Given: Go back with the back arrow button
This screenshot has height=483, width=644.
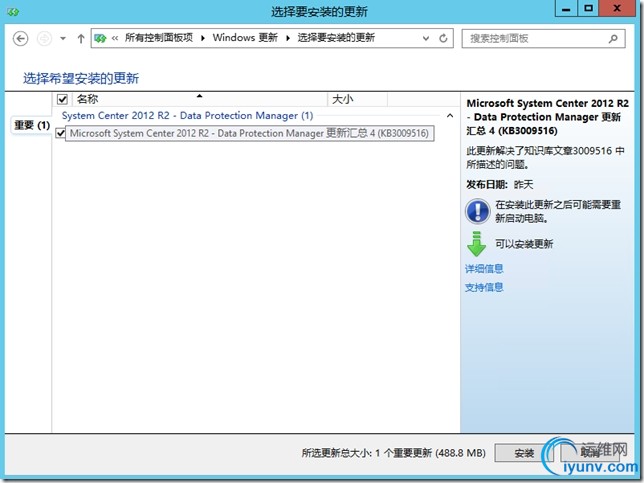Looking at the screenshot, I should pos(20,39).
